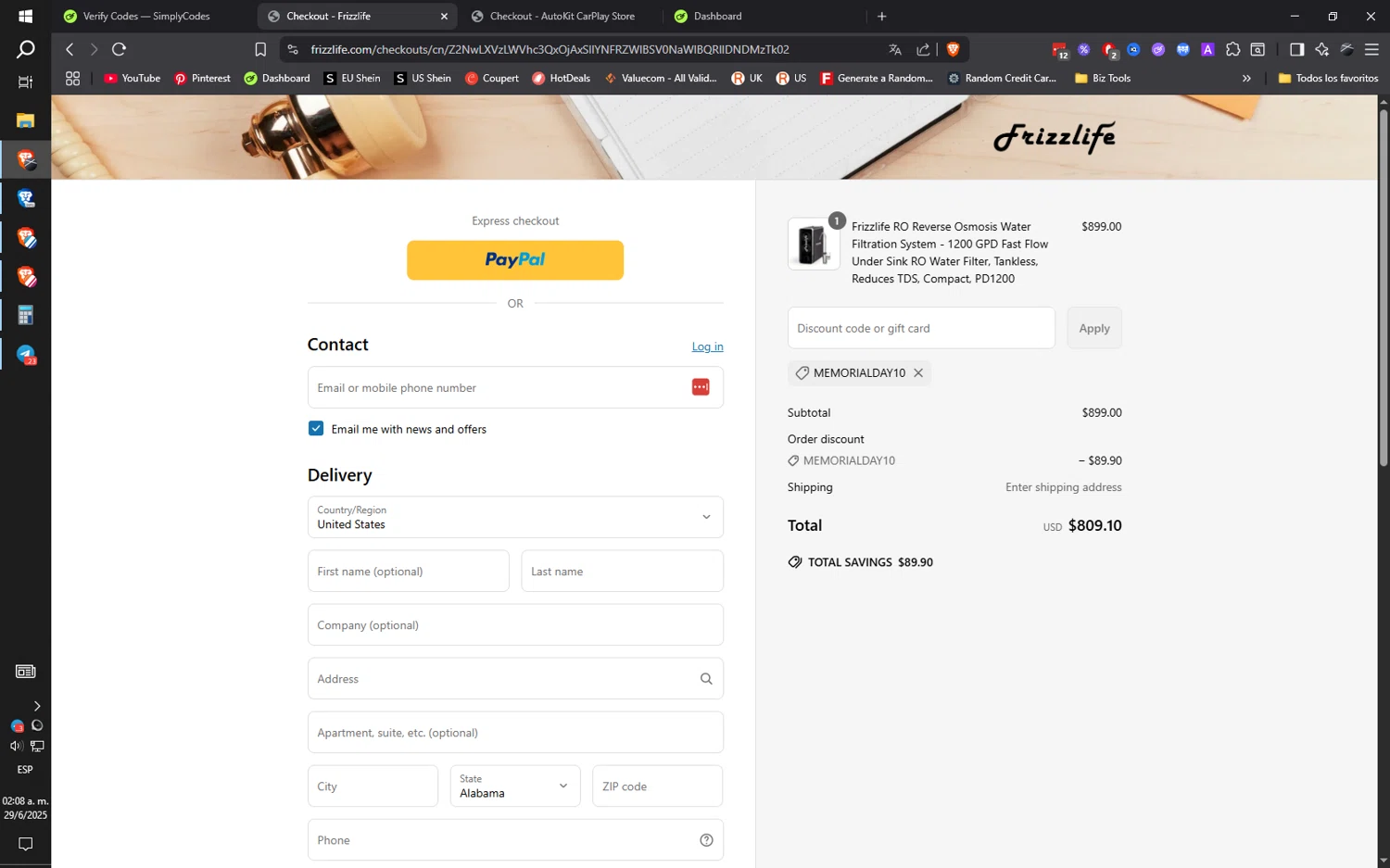Image resolution: width=1390 pixels, height=868 pixels.
Task: Open the Pinterest bookmark
Action: (202, 78)
